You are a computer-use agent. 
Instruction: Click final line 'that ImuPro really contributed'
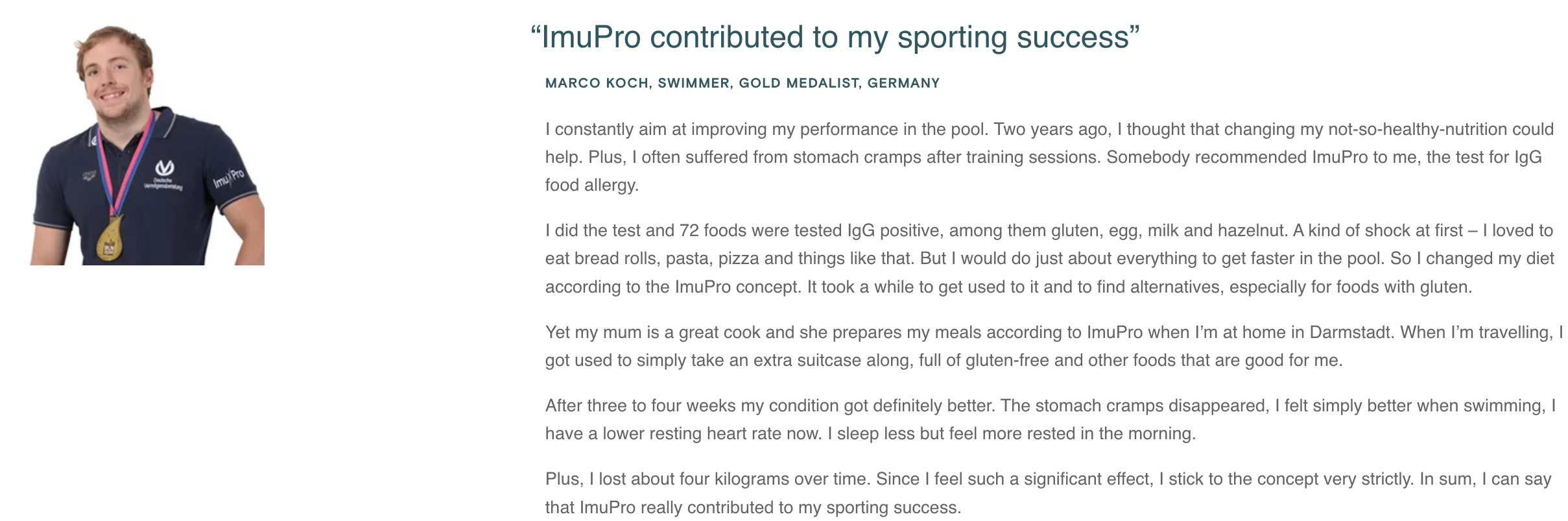752,507
